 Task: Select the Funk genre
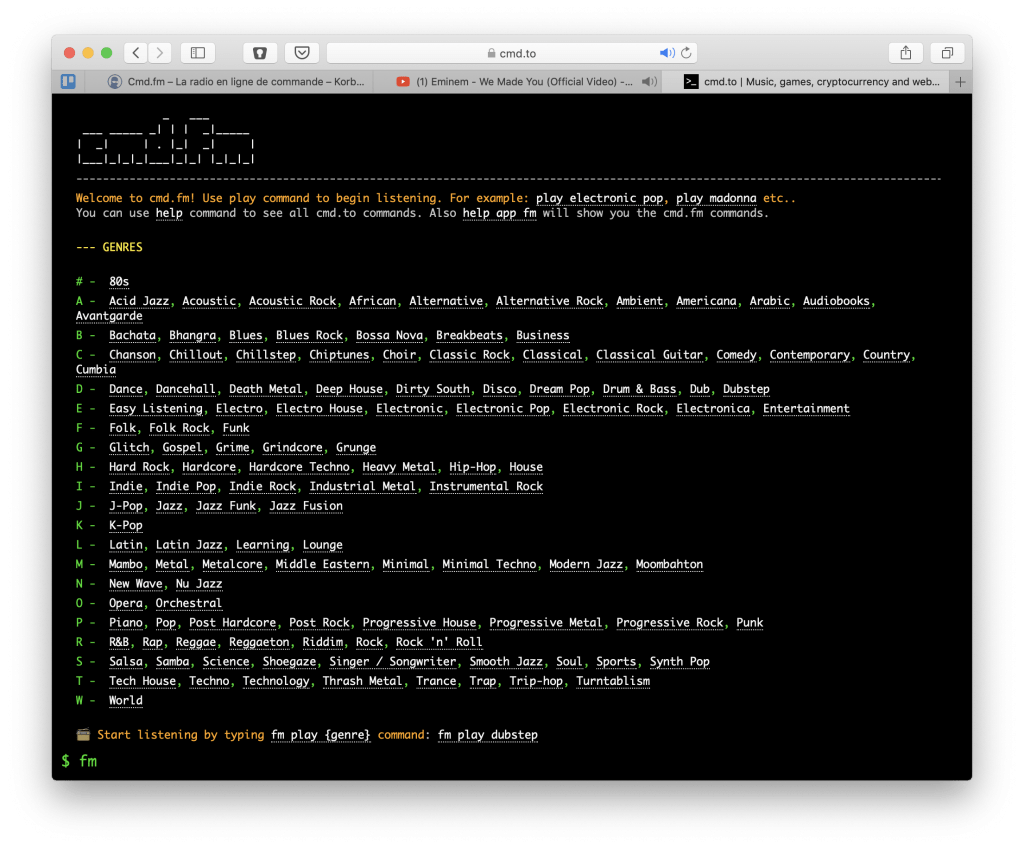tap(236, 428)
